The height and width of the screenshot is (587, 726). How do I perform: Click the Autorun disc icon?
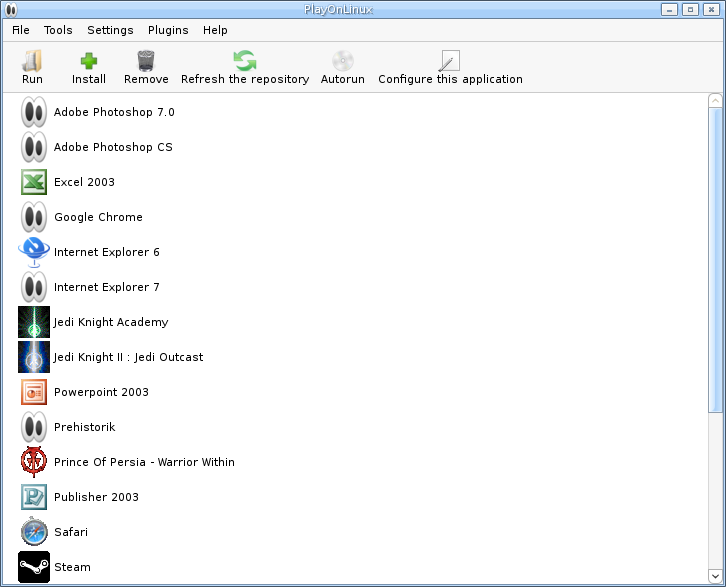(x=343, y=61)
